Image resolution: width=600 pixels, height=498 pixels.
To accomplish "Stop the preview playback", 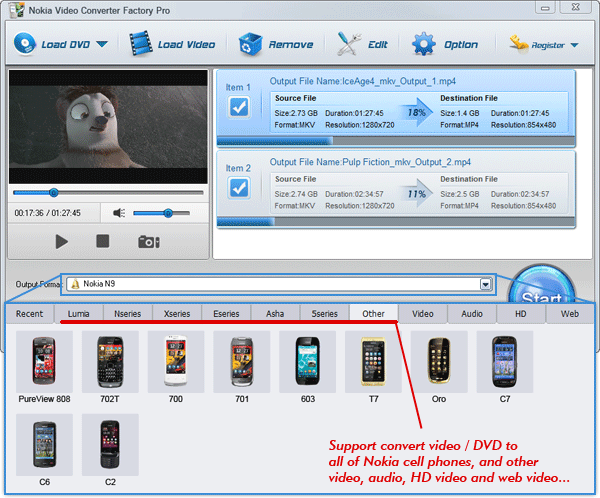I will click(103, 241).
